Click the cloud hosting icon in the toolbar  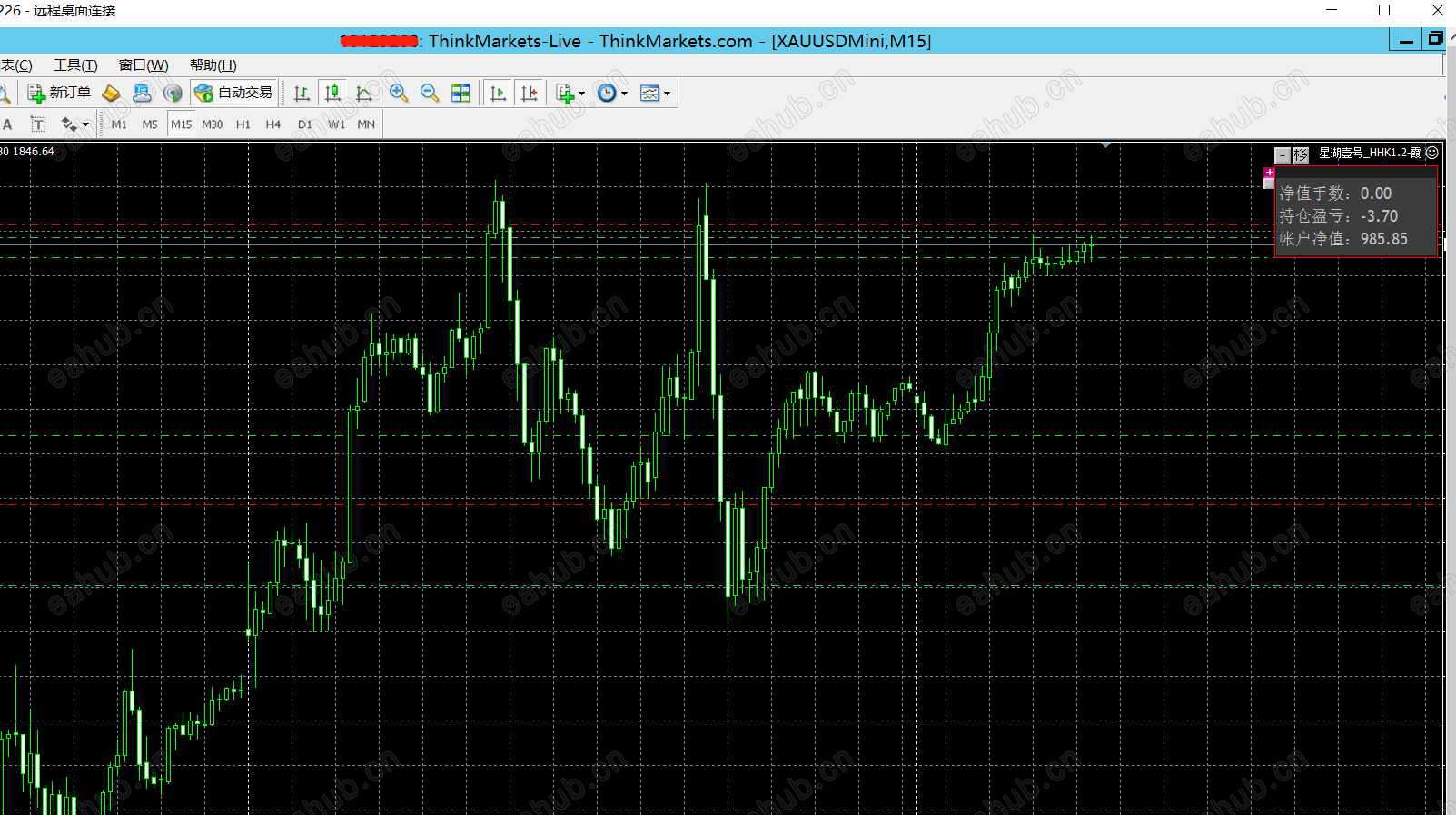[142, 93]
